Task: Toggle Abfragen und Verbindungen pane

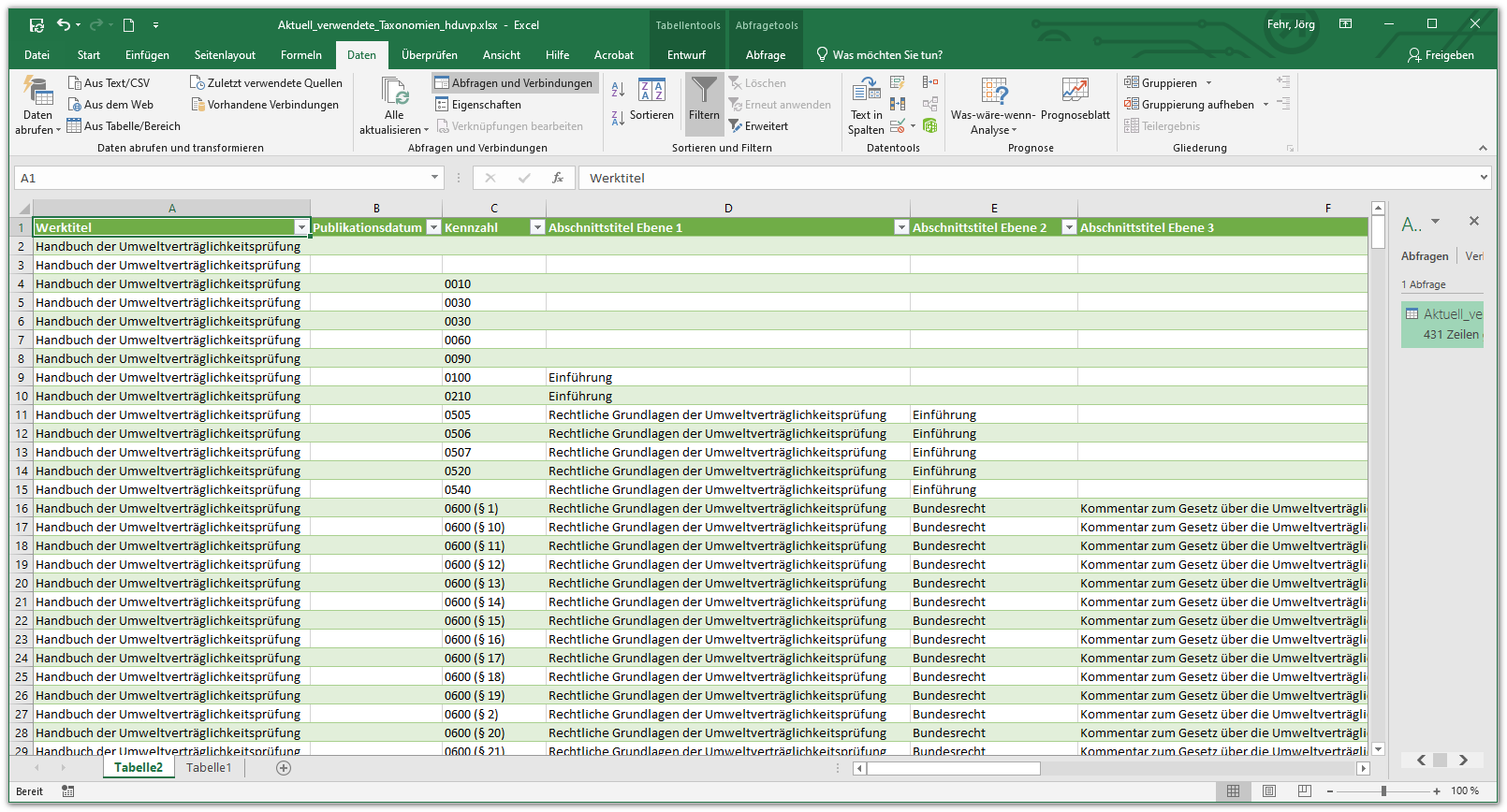Action: click(x=514, y=83)
